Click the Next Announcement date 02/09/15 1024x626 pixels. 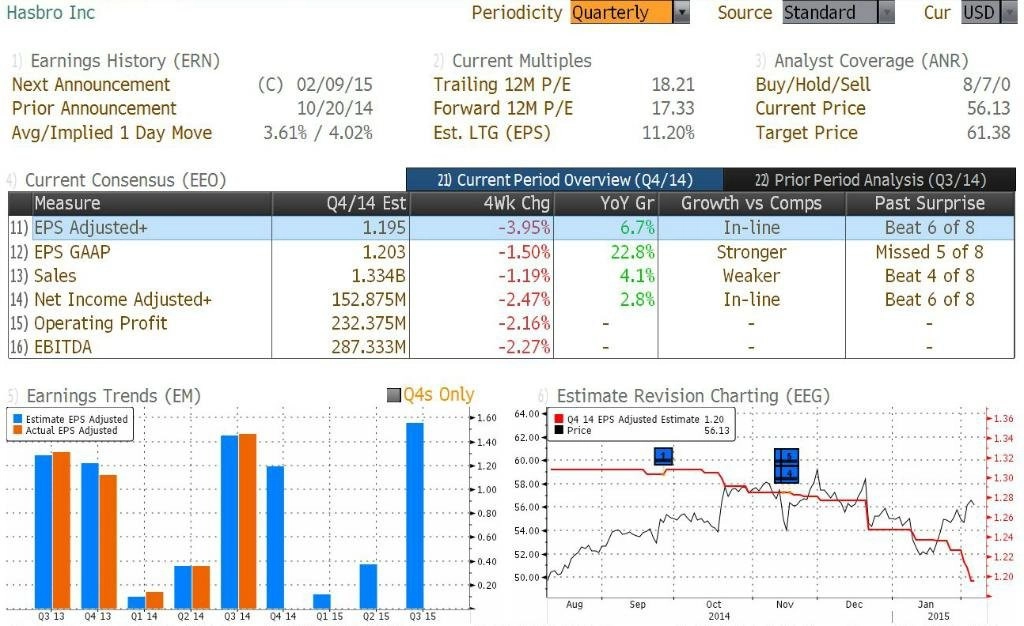[x=334, y=84]
